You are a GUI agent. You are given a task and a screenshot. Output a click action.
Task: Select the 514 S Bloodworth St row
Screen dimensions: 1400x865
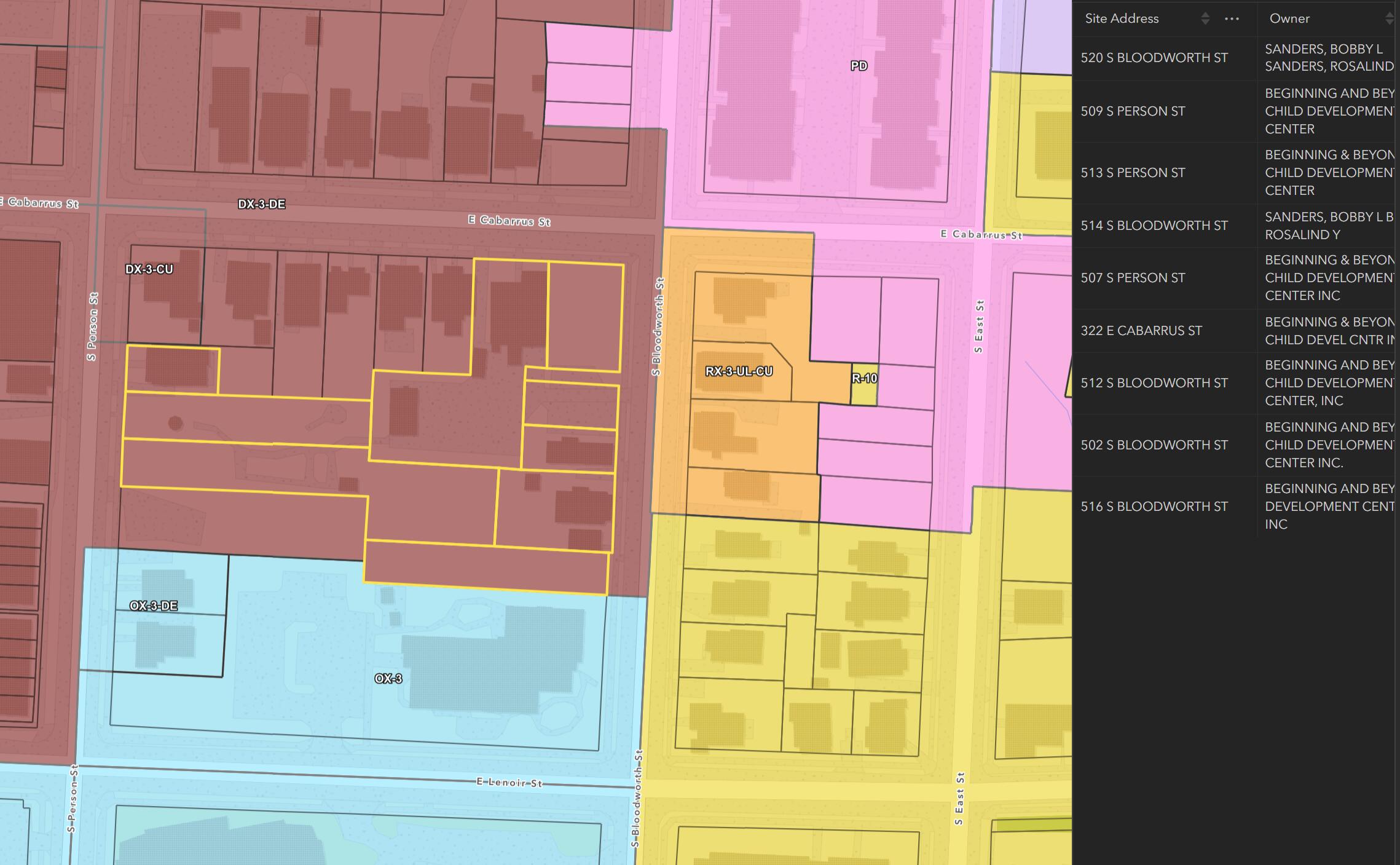click(x=1154, y=226)
